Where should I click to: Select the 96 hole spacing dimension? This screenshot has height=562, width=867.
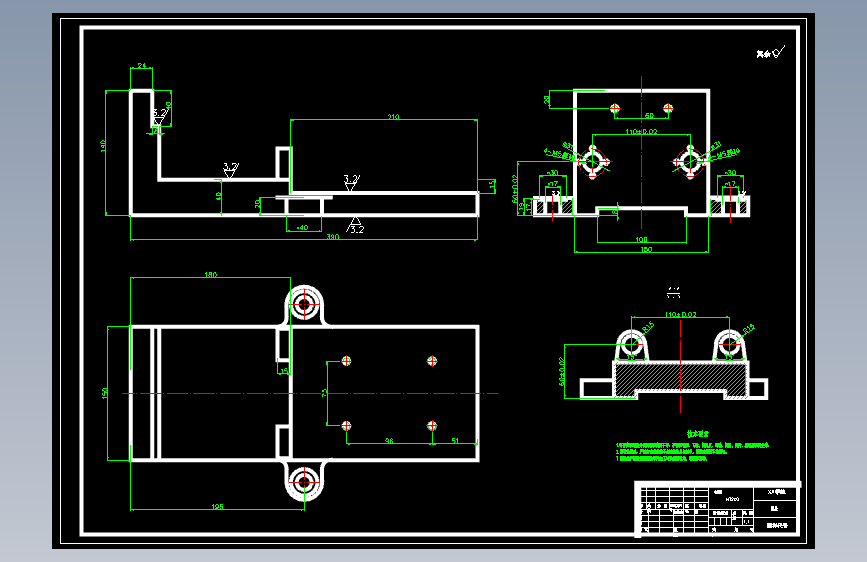389,441
